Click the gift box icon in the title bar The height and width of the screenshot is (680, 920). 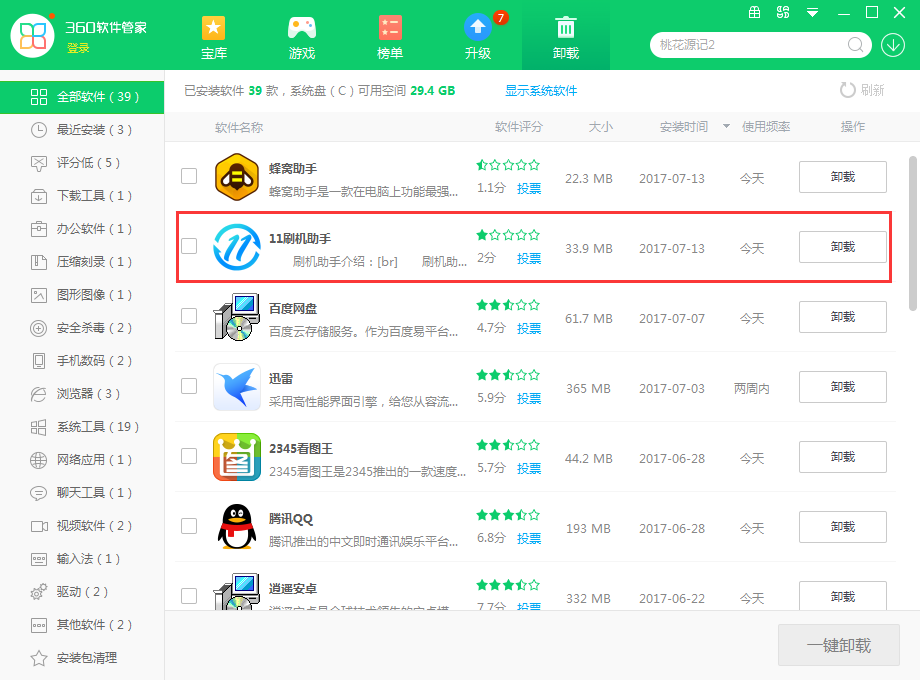[755, 14]
